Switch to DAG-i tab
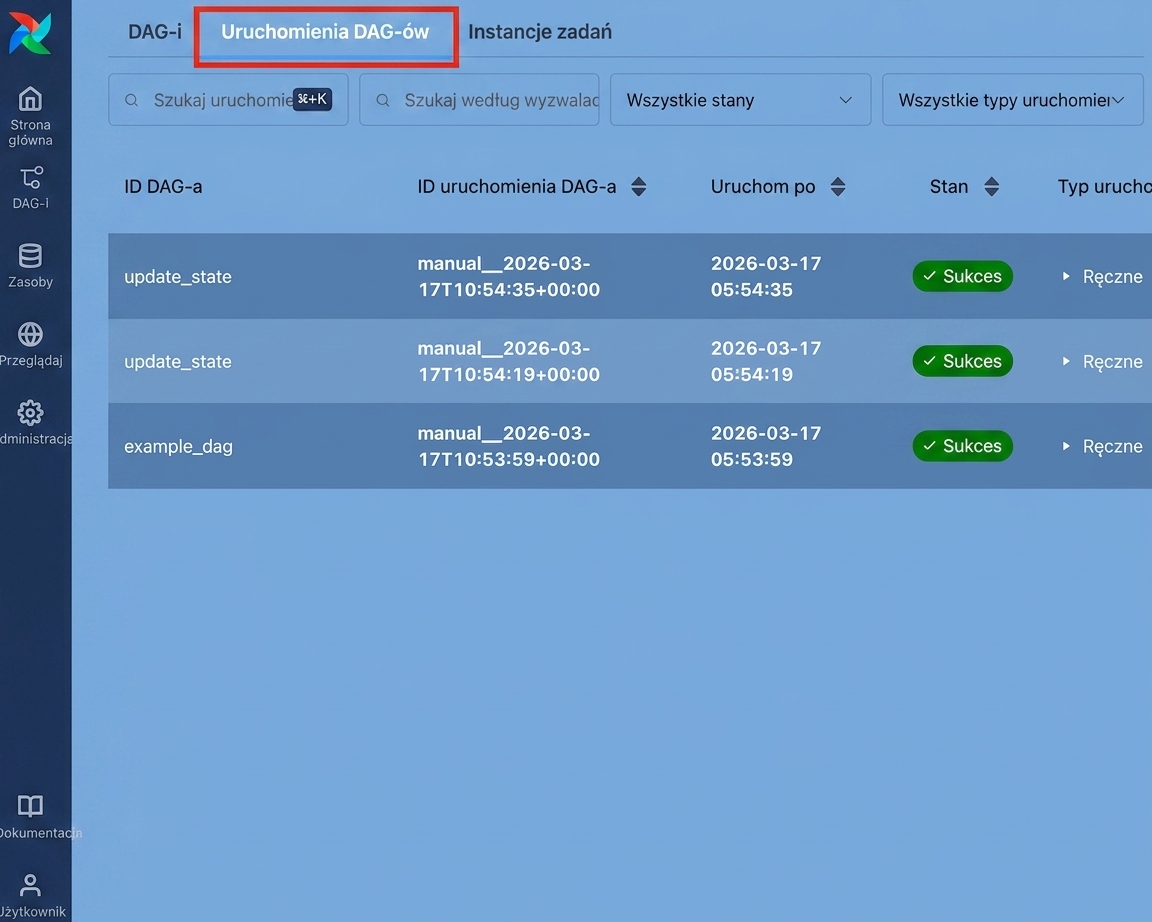This screenshot has width=1152, height=922. (154, 32)
